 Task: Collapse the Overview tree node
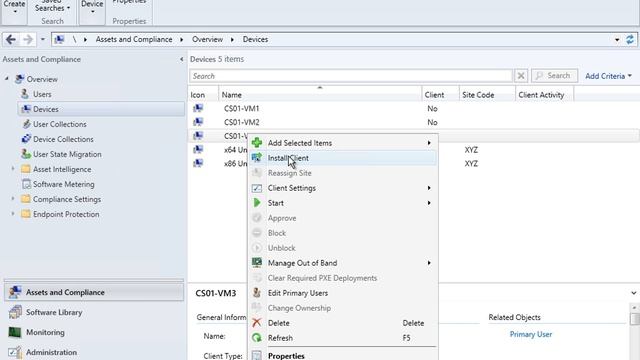(x=7, y=78)
